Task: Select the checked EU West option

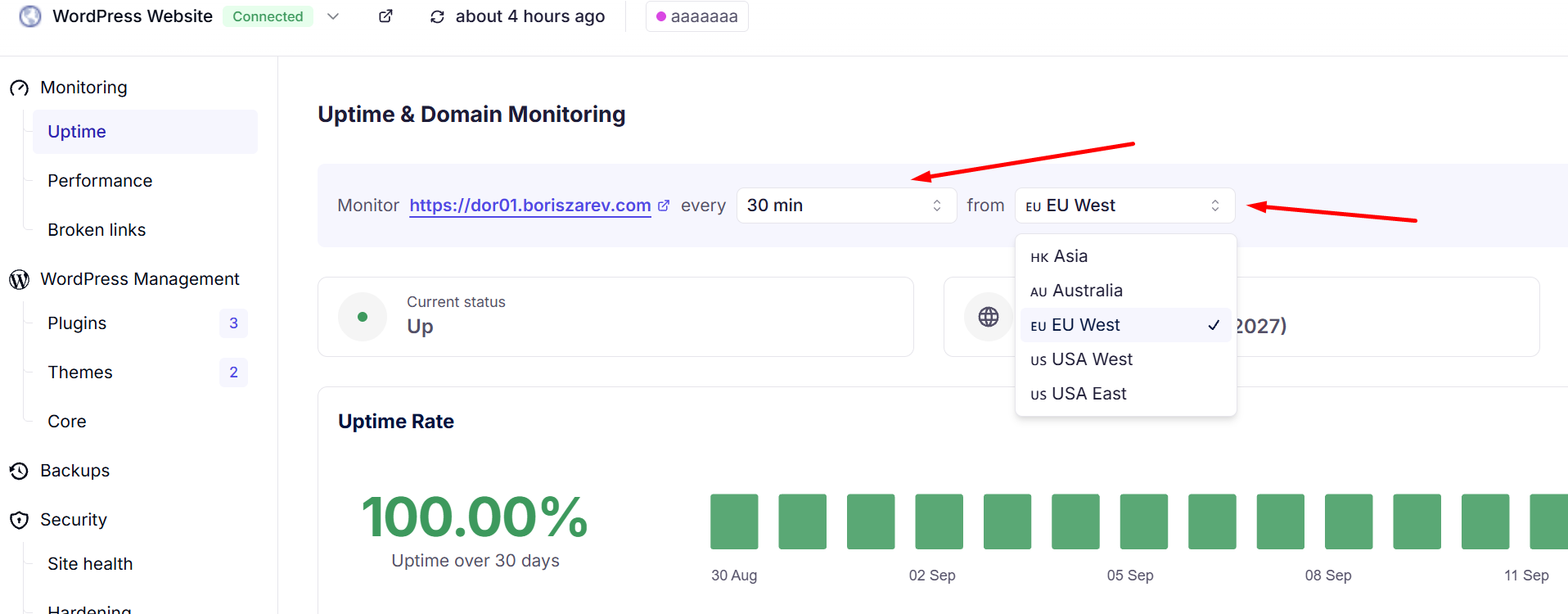Action: 1125,325
